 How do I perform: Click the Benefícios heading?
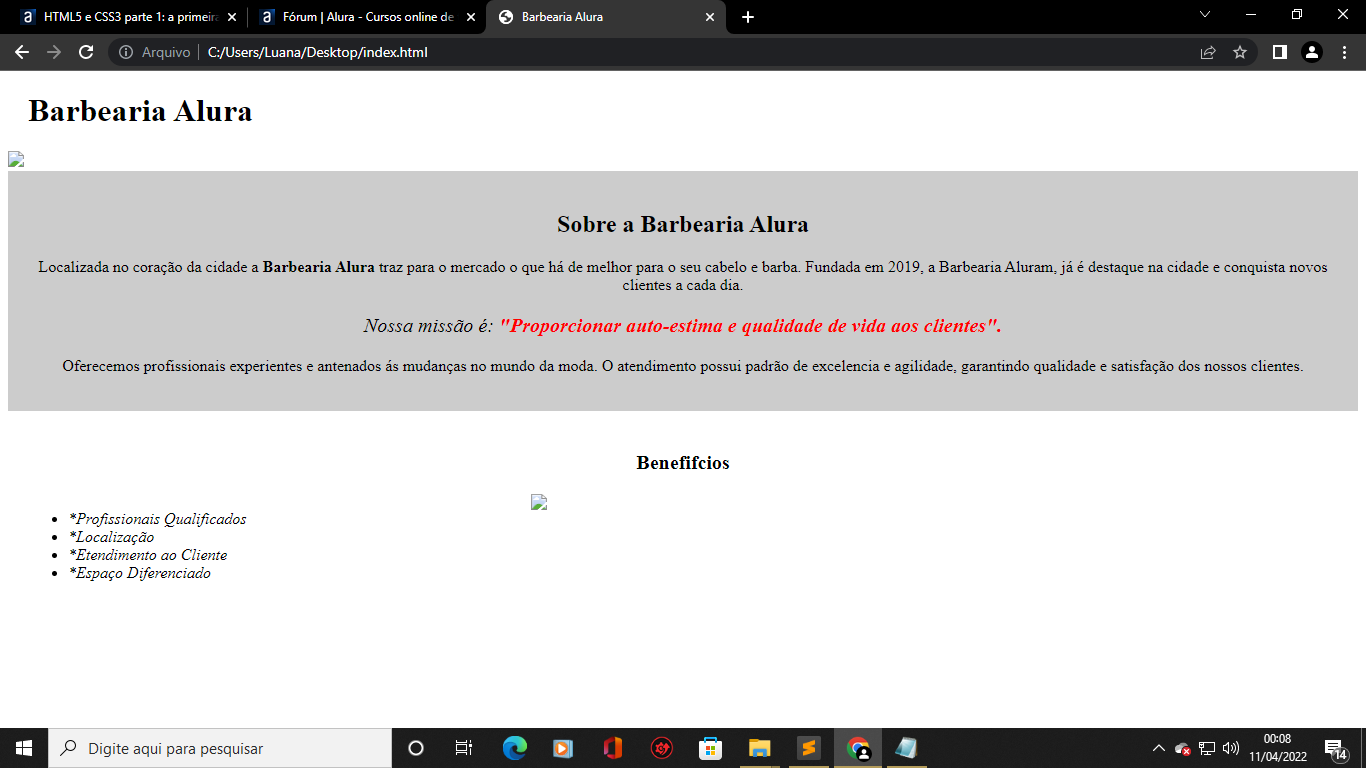683,463
